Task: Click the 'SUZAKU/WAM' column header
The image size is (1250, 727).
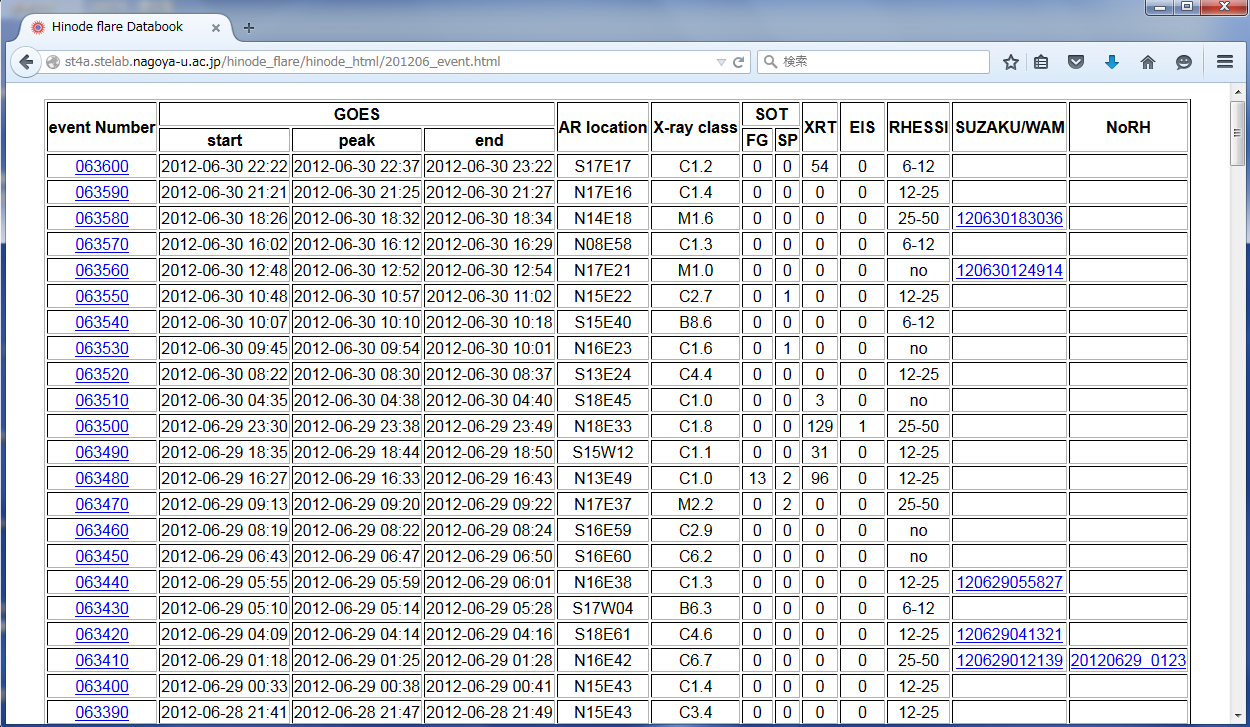Action: click(1010, 127)
